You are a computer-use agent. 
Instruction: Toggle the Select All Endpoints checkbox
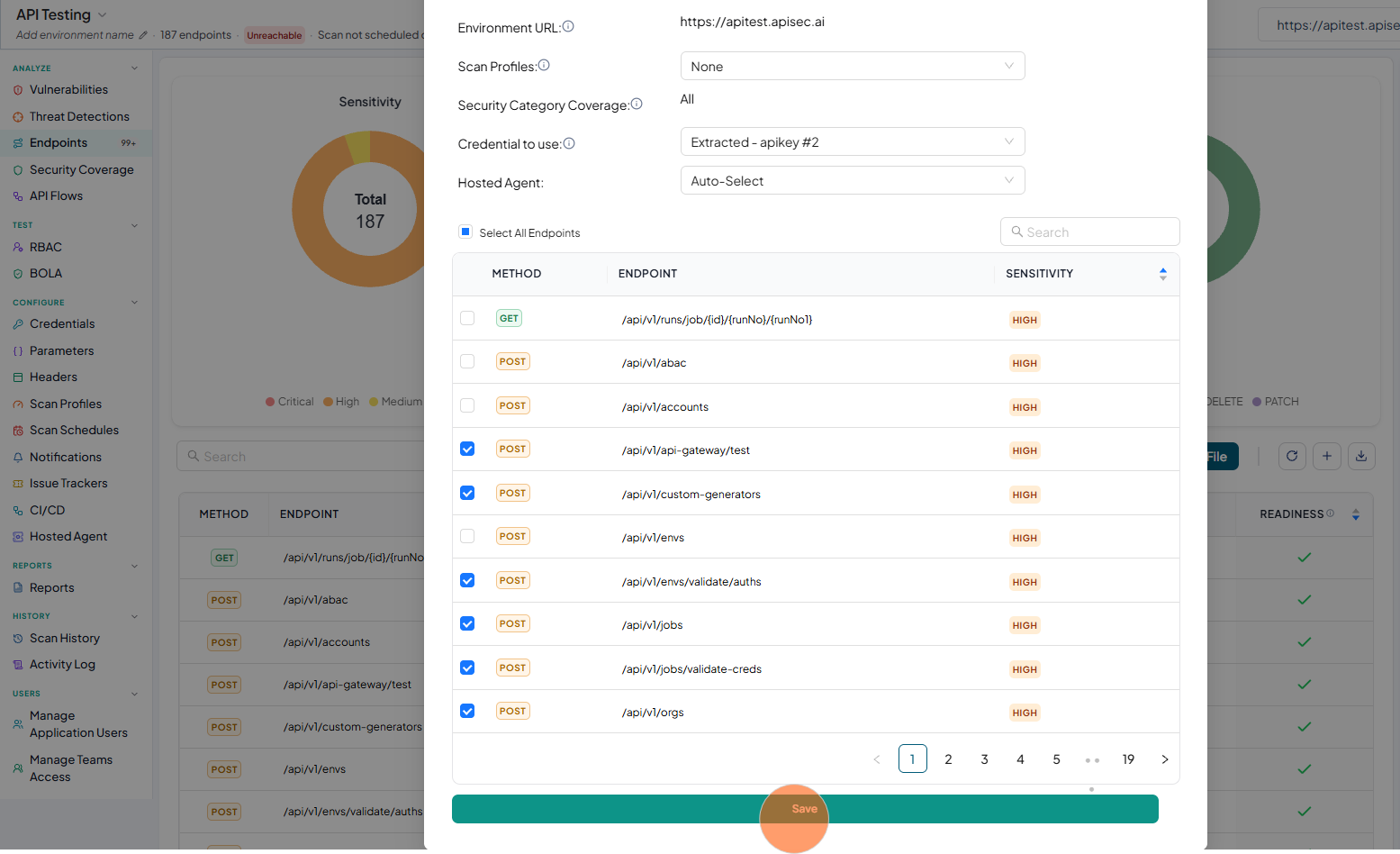[465, 232]
